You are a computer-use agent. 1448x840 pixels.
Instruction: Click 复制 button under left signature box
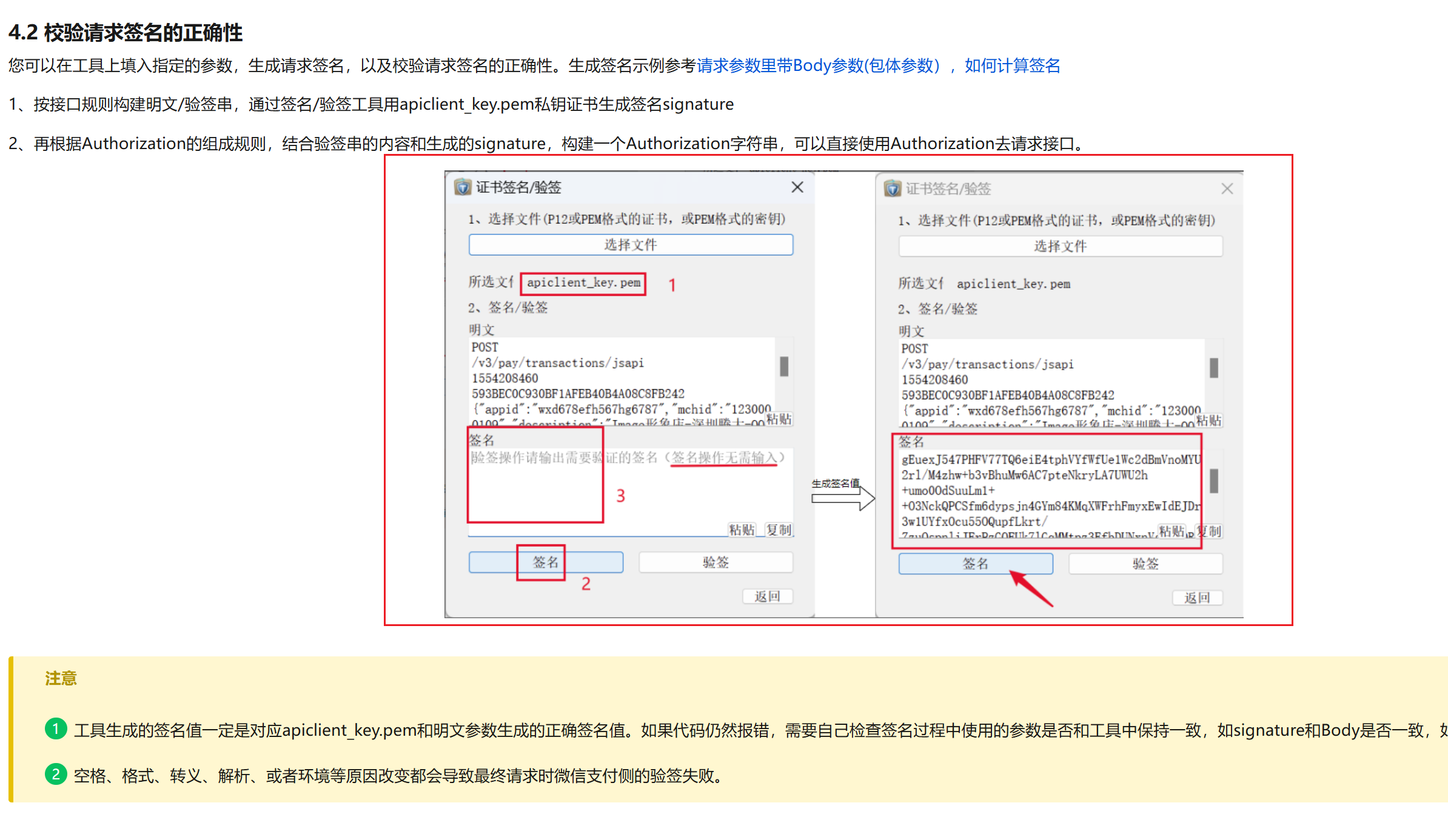coord(779,530)
